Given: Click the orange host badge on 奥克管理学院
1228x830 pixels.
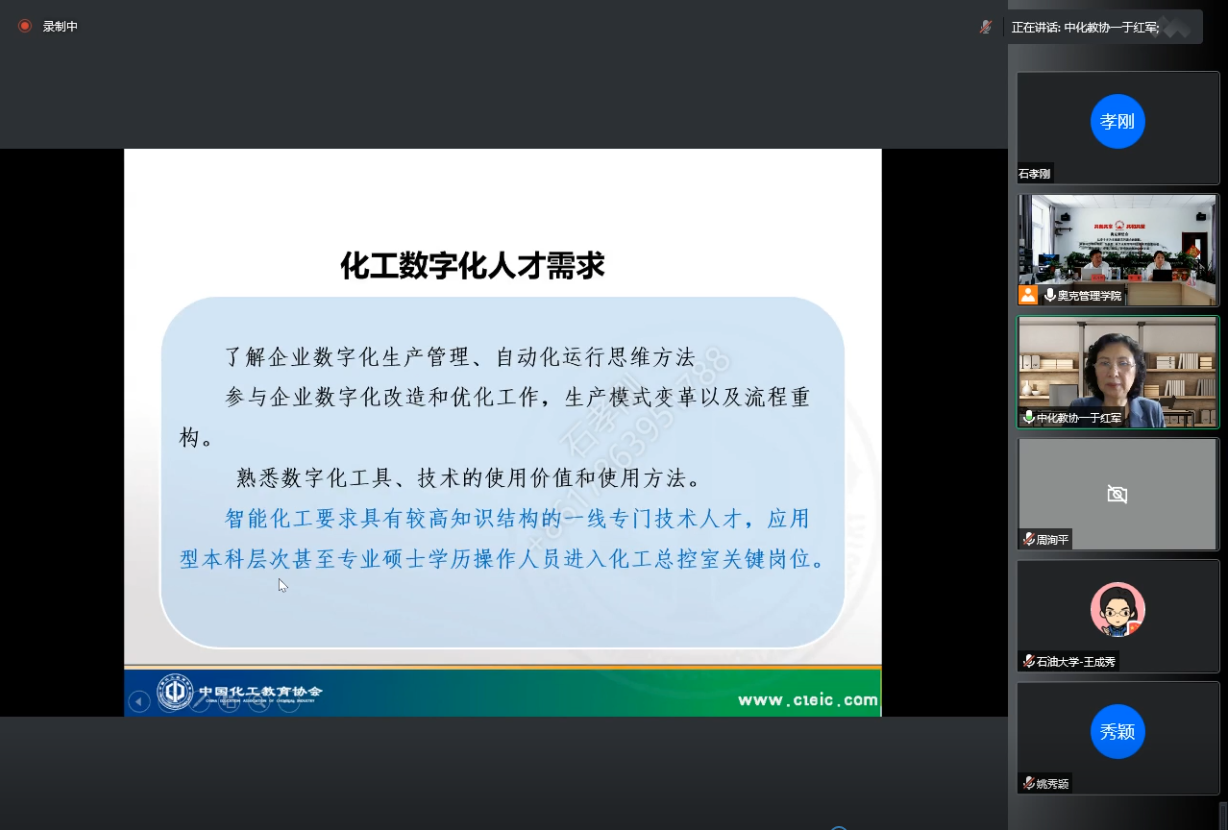Looking at the screenshot, I should tap(1028, 295).
